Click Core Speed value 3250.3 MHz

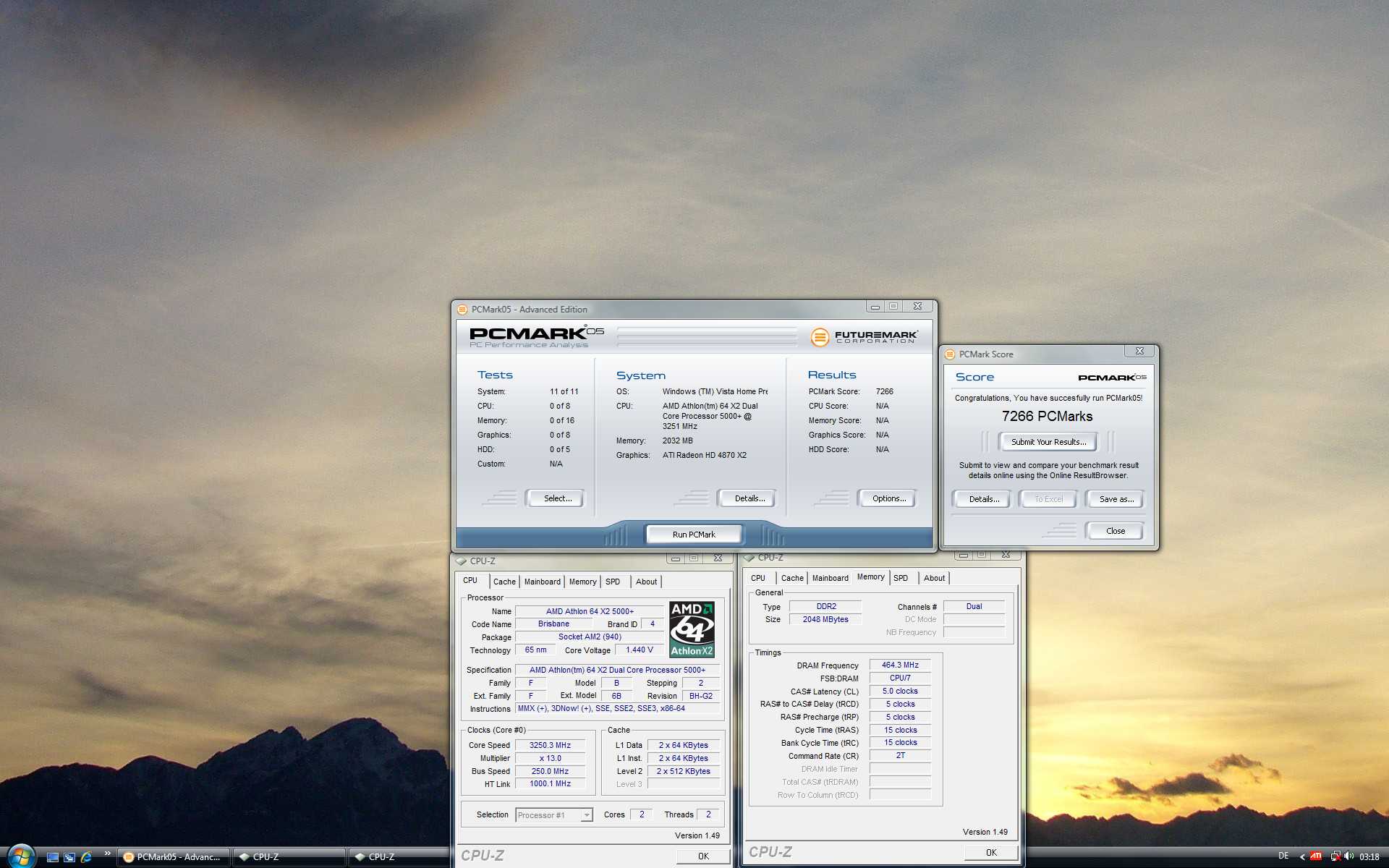[x=550, y=745]
